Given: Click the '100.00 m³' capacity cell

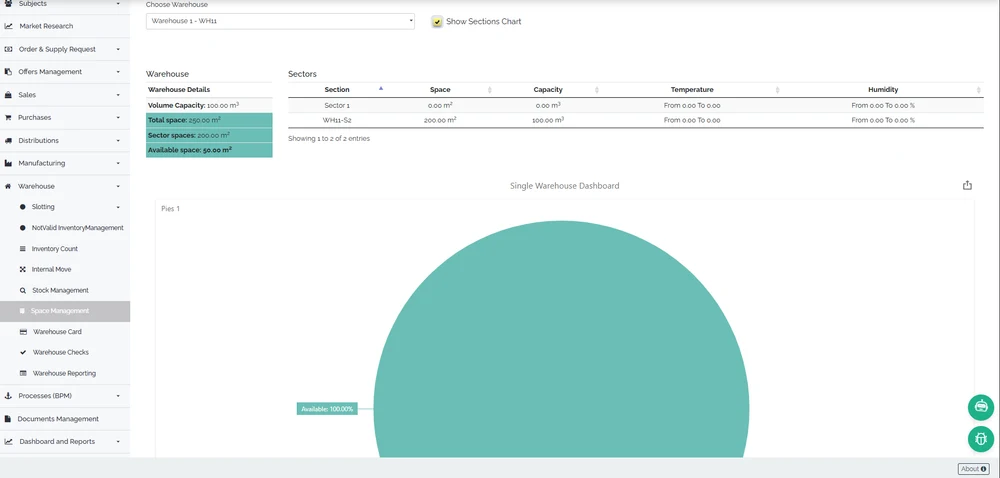Looking at the screenshot, I should pyautogui.click(x=548, y=120).
